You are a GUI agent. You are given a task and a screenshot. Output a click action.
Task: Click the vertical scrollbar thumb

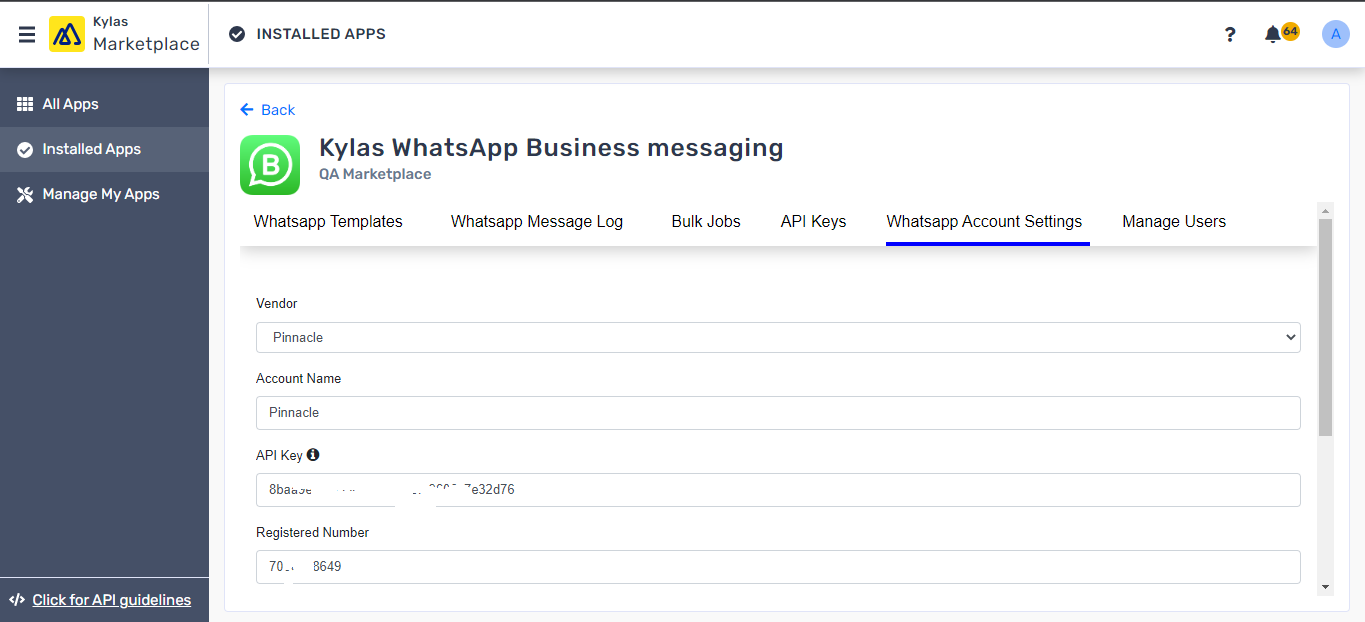point(1326,327)
